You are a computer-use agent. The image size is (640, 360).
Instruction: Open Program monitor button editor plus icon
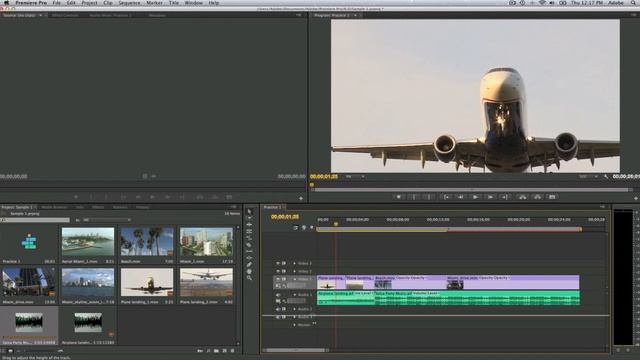(x=636, y=198)
